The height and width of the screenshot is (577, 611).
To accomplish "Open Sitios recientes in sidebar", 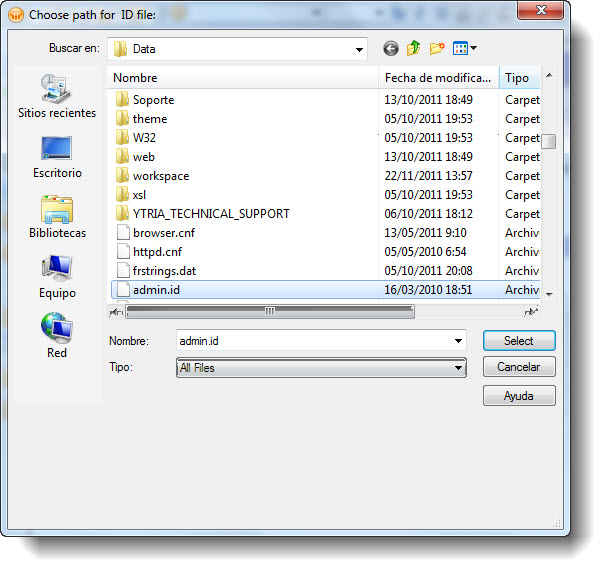I will [57, 97].
